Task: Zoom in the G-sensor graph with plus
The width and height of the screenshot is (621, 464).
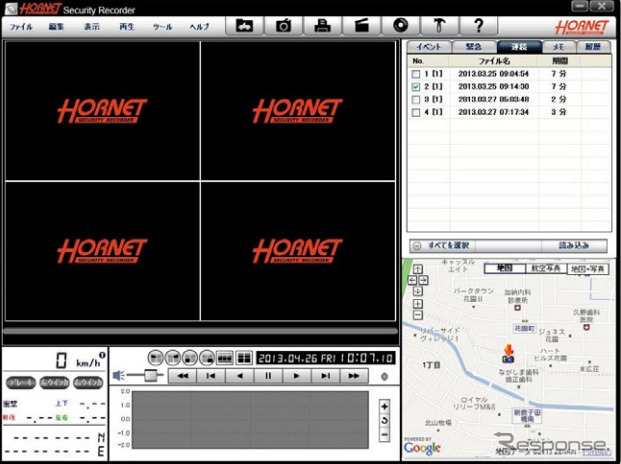Action: tap(384, 406)
